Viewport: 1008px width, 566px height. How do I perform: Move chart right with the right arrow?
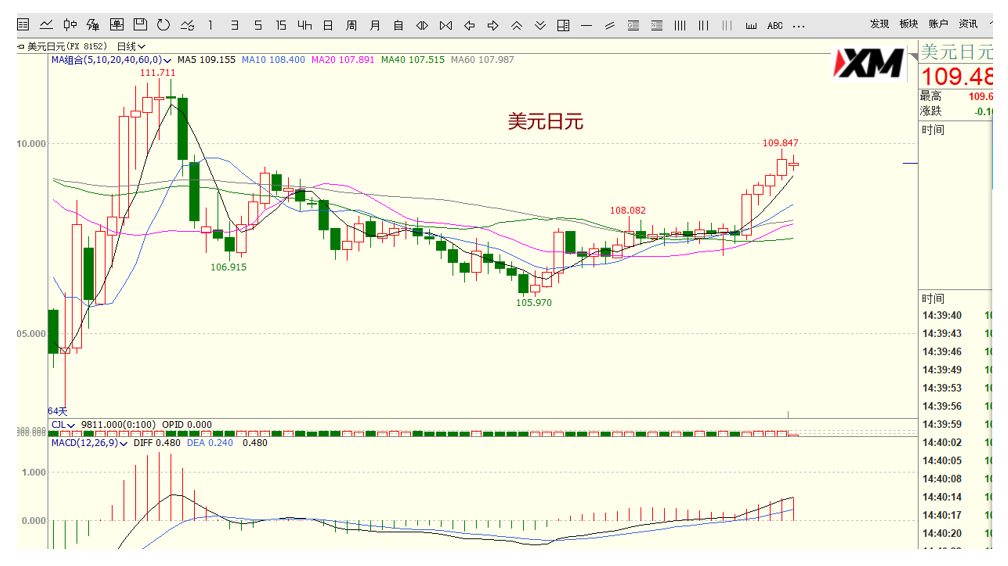tap(493, 25)
